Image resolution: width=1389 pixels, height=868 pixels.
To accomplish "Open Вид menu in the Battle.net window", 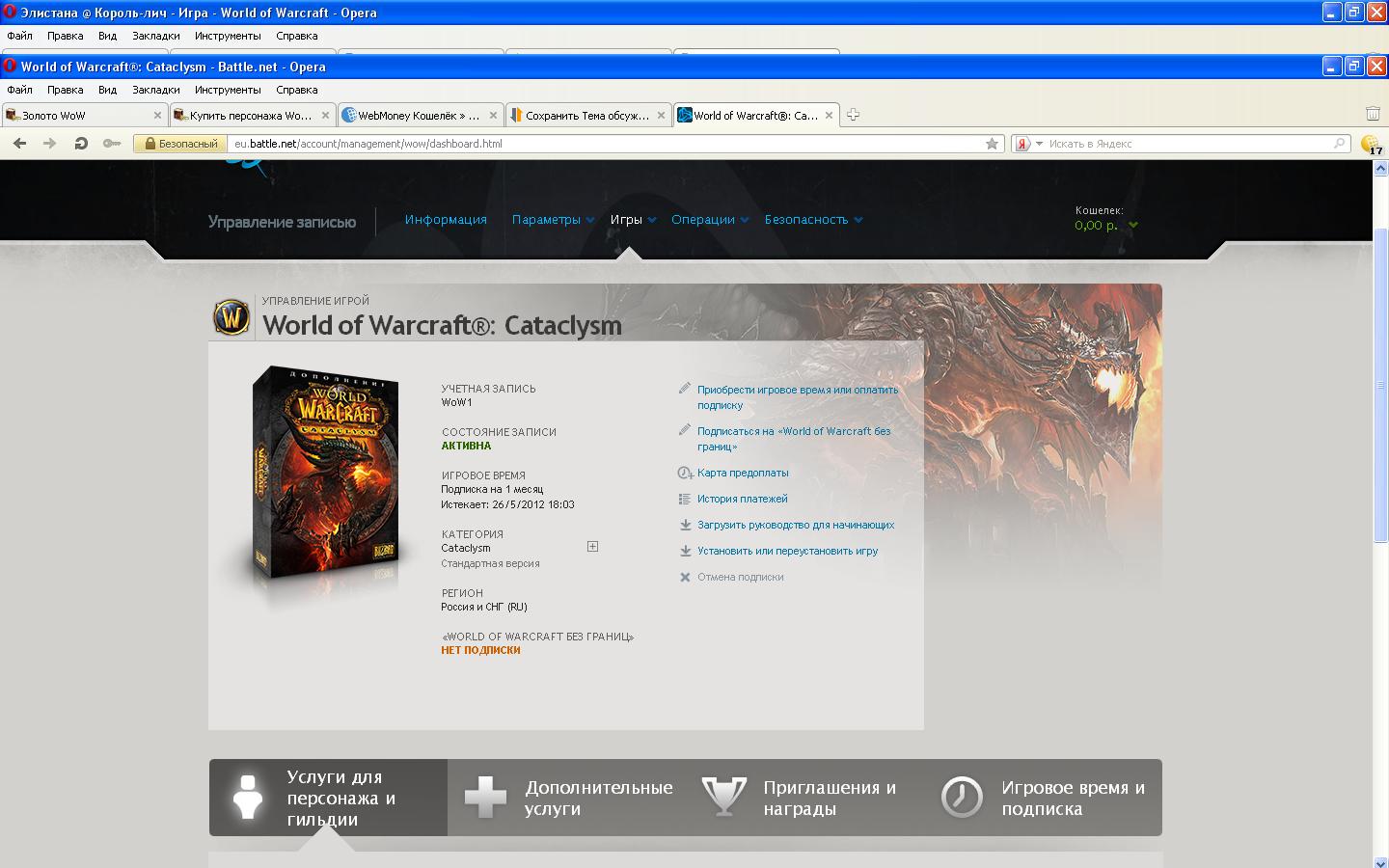I will pyautogui.click(x=107, y=90).
